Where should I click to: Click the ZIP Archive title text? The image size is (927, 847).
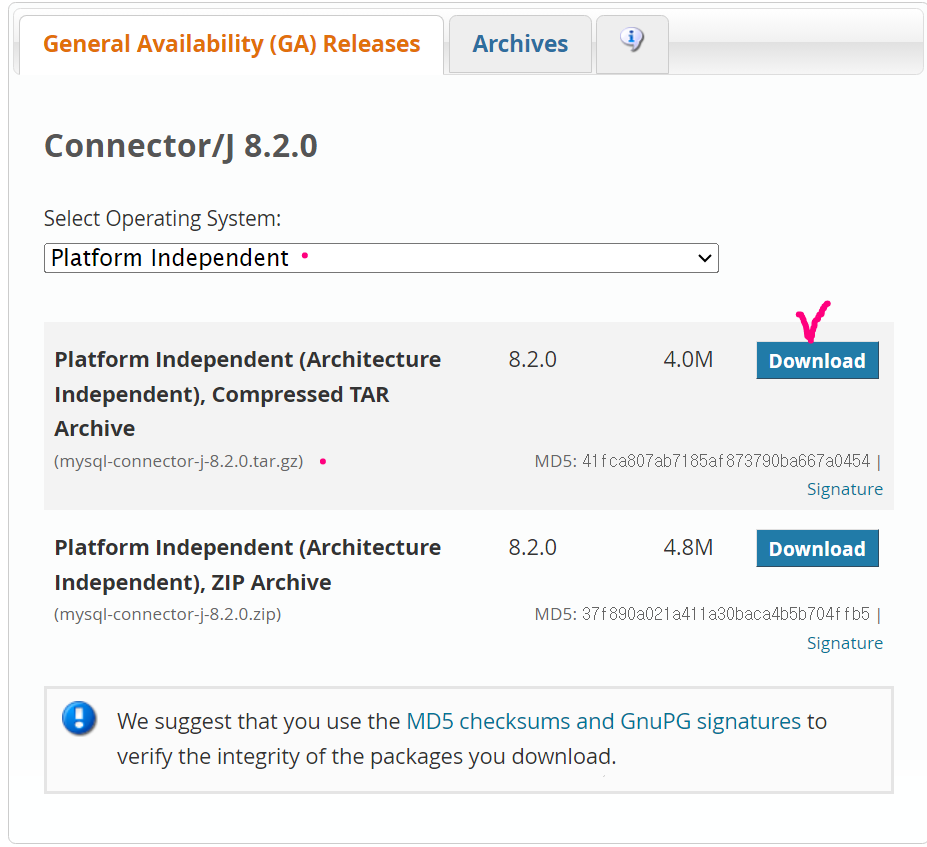[x=248, y=565]
